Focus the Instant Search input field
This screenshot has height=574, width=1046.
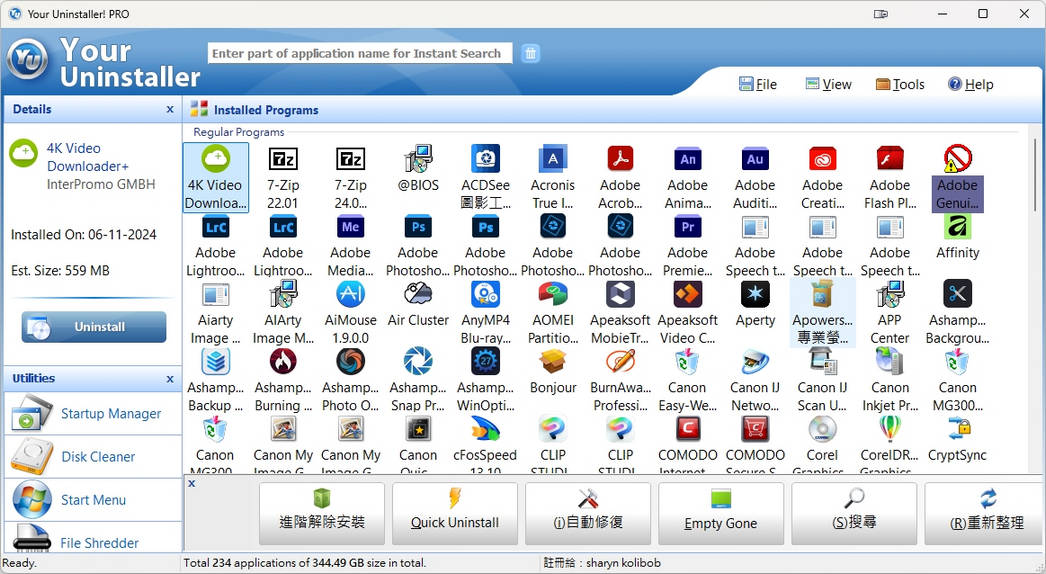point(360,53)
